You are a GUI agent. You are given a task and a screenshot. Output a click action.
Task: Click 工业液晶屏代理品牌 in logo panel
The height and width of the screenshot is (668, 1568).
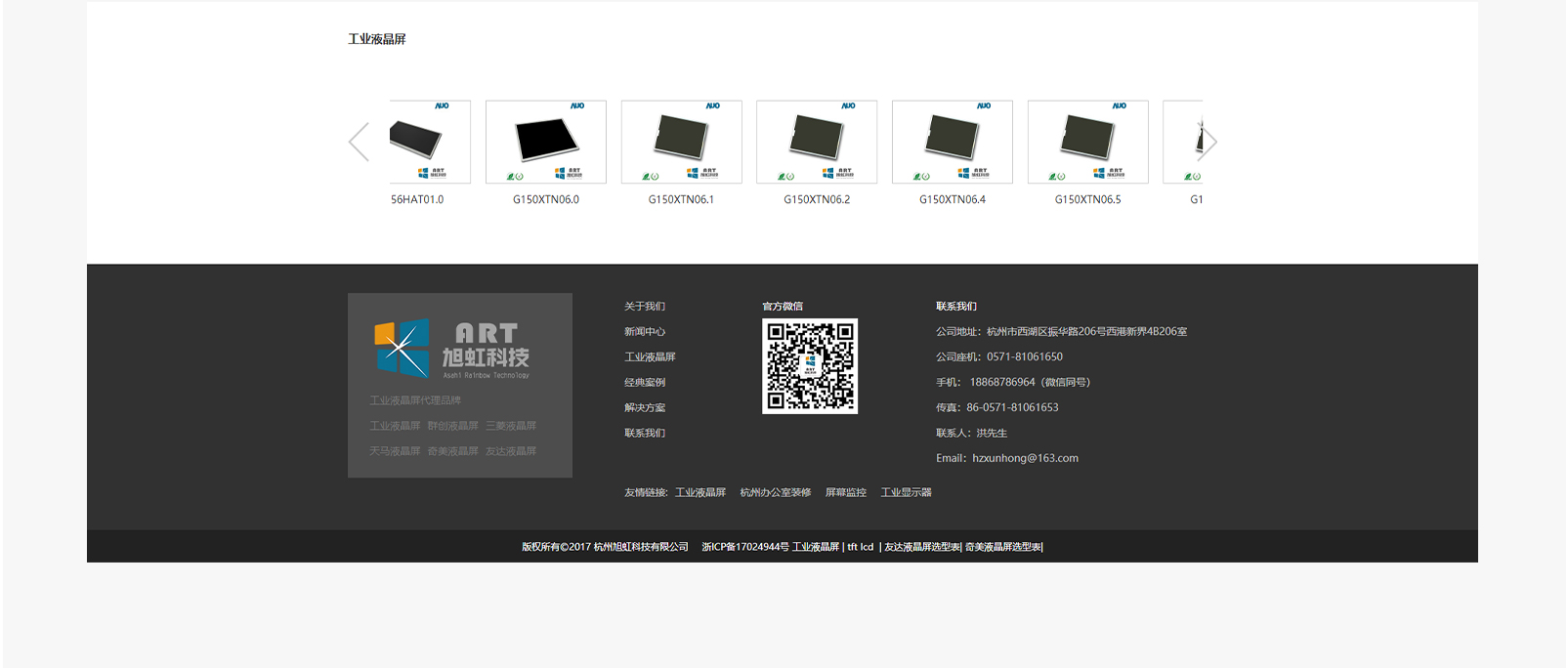point(415,400)
